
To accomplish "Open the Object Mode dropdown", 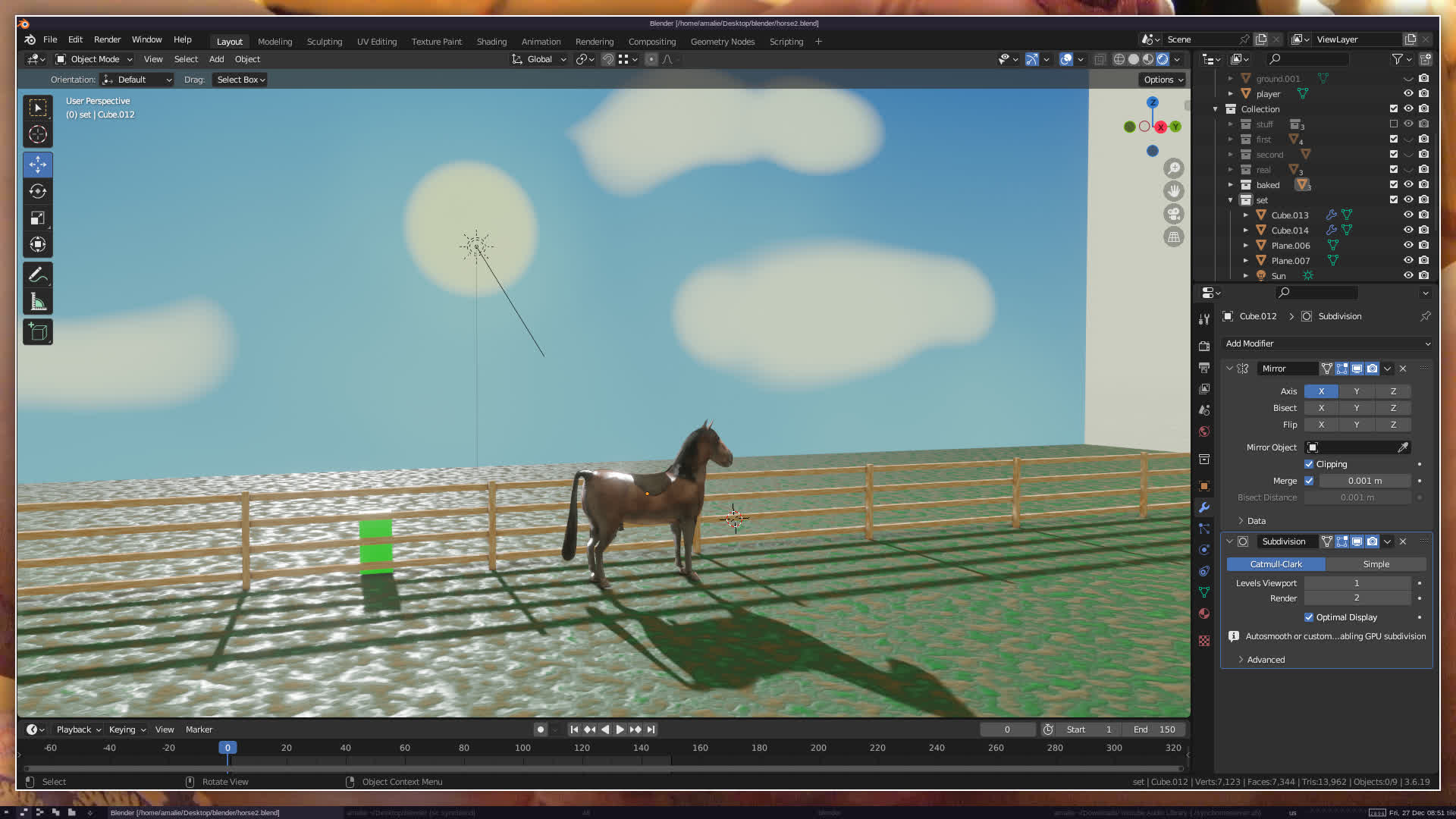I will [x=94, y=59].
